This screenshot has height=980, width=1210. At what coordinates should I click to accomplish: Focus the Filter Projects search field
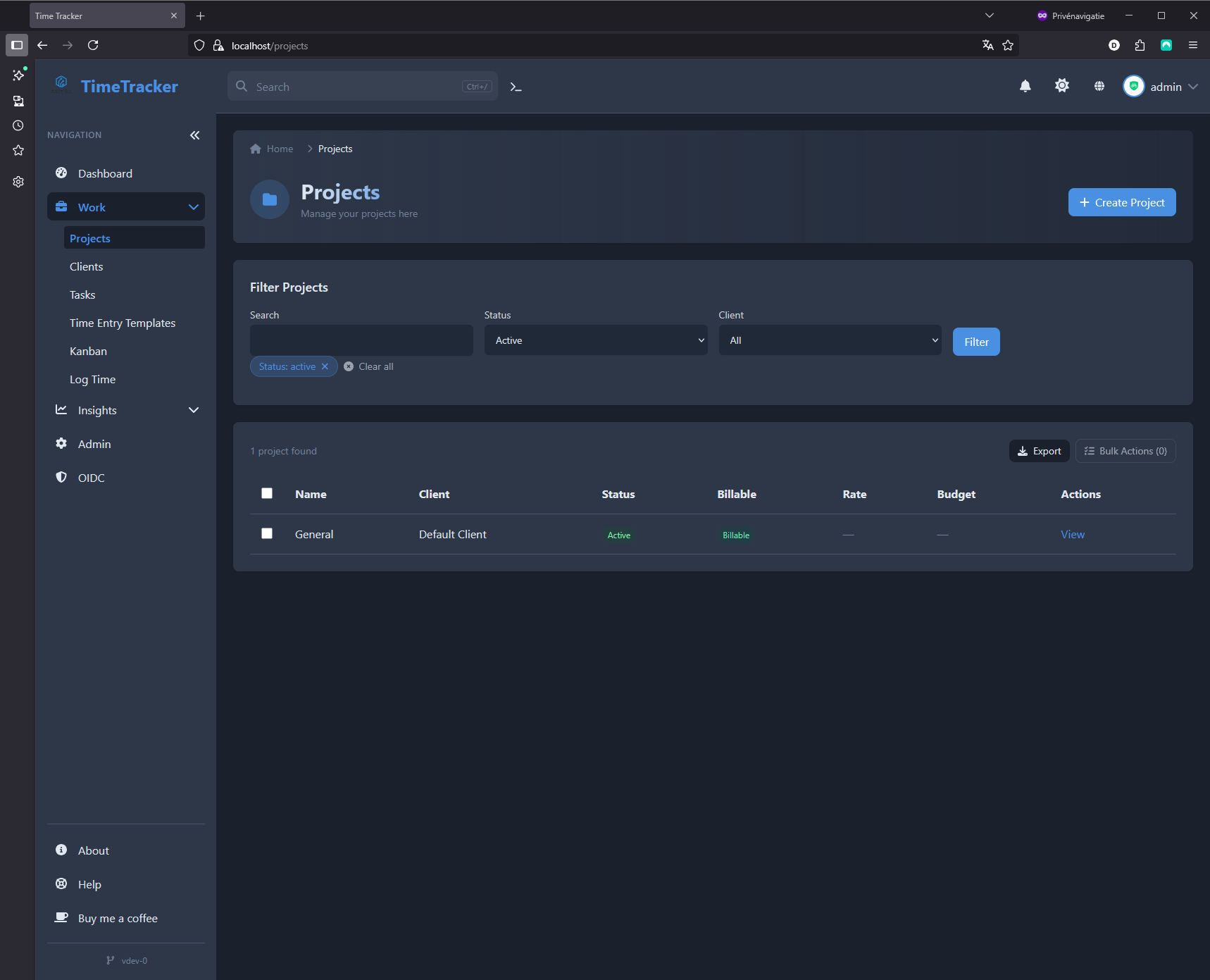[x=361, y=340]
